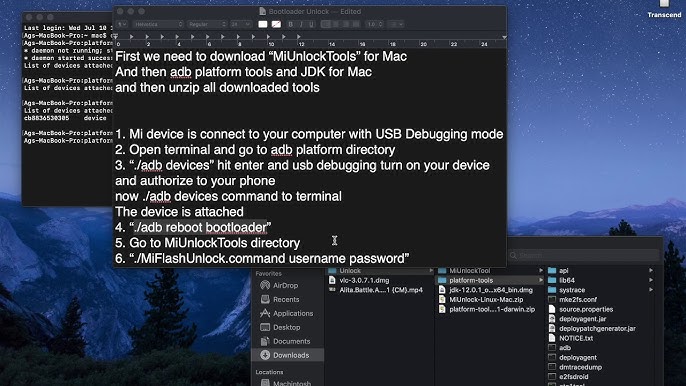686x386 pixels.
Task: Open Recents in Finder sidebar
Action: (286, 299)
